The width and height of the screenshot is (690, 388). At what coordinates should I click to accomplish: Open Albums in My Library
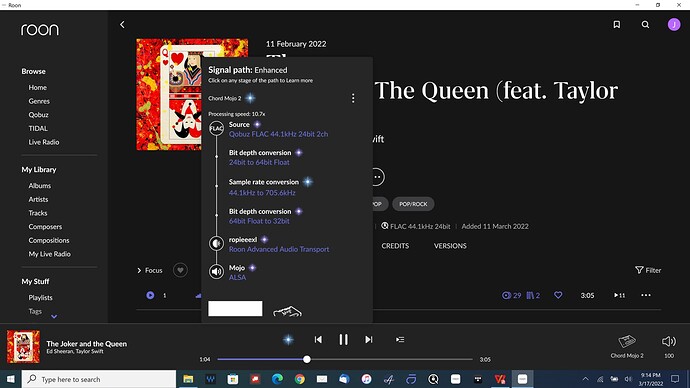pyautogui.click(x=40, y=186)
